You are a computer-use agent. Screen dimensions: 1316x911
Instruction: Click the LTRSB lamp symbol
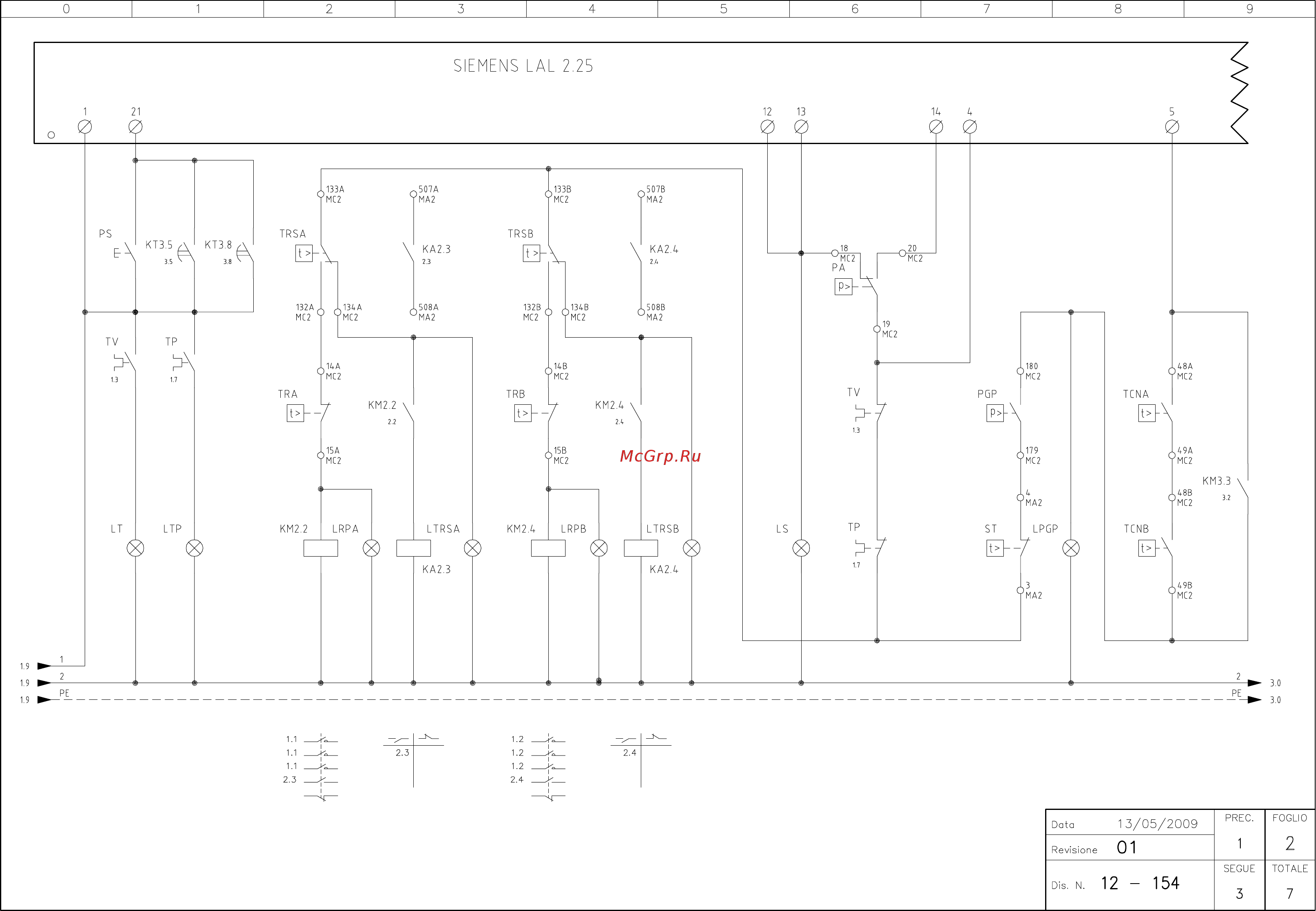coord(692,548)
